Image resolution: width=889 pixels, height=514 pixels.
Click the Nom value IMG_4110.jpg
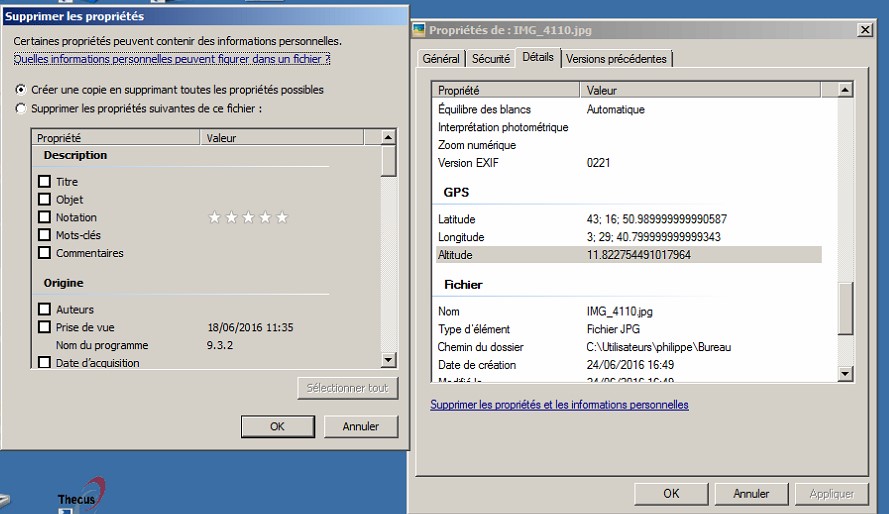tap(620, 311)
